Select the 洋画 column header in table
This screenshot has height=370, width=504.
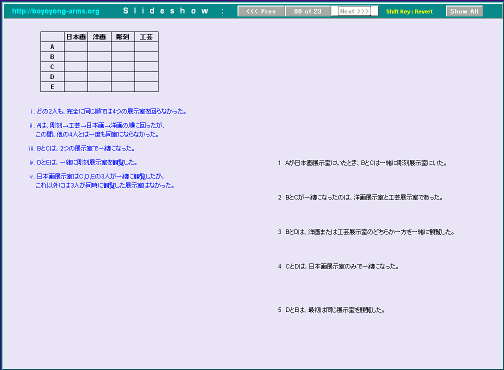tap(99, 37)
